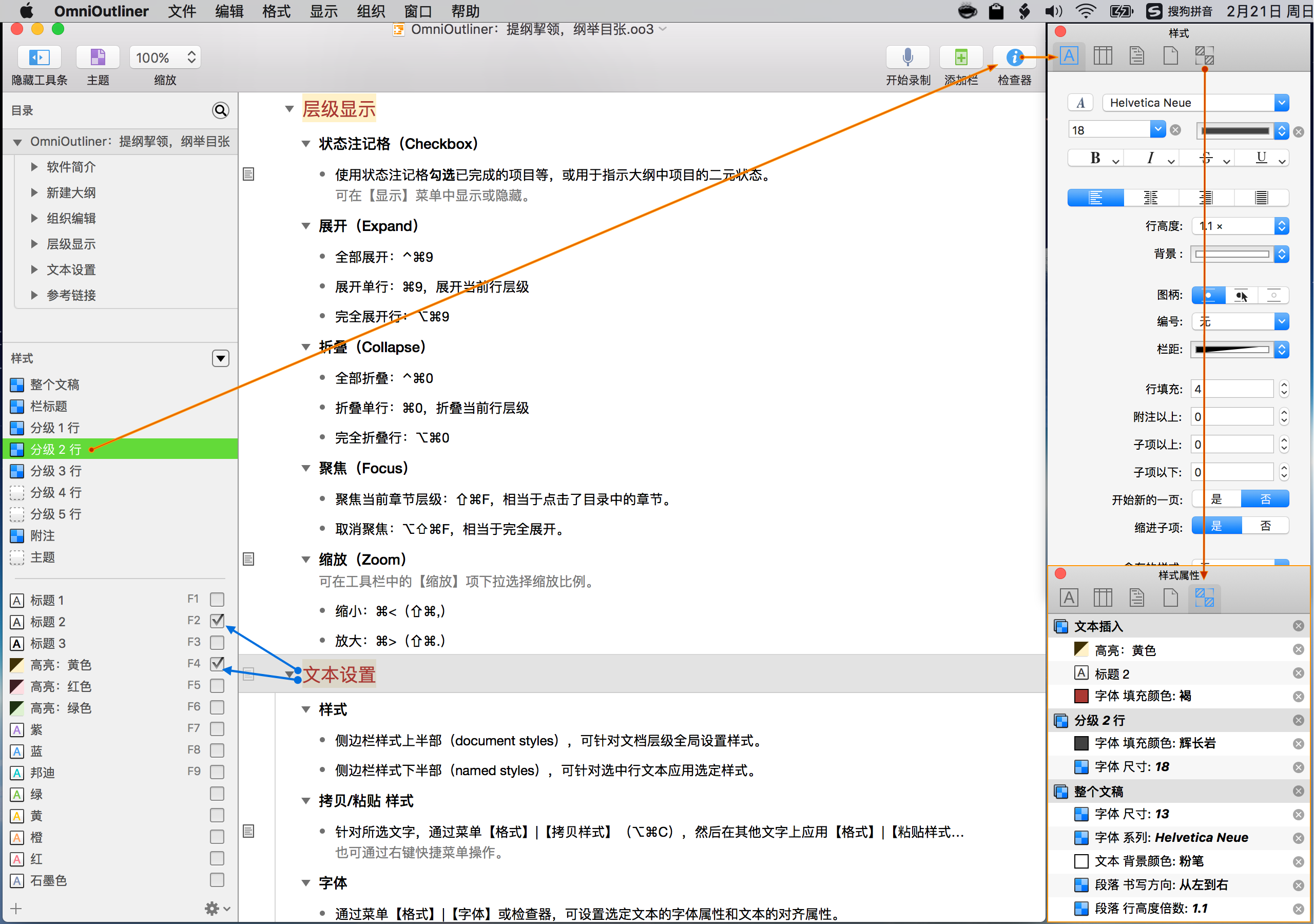
Task: Select 分级 3 行 document style
Action: coord(120,471)
